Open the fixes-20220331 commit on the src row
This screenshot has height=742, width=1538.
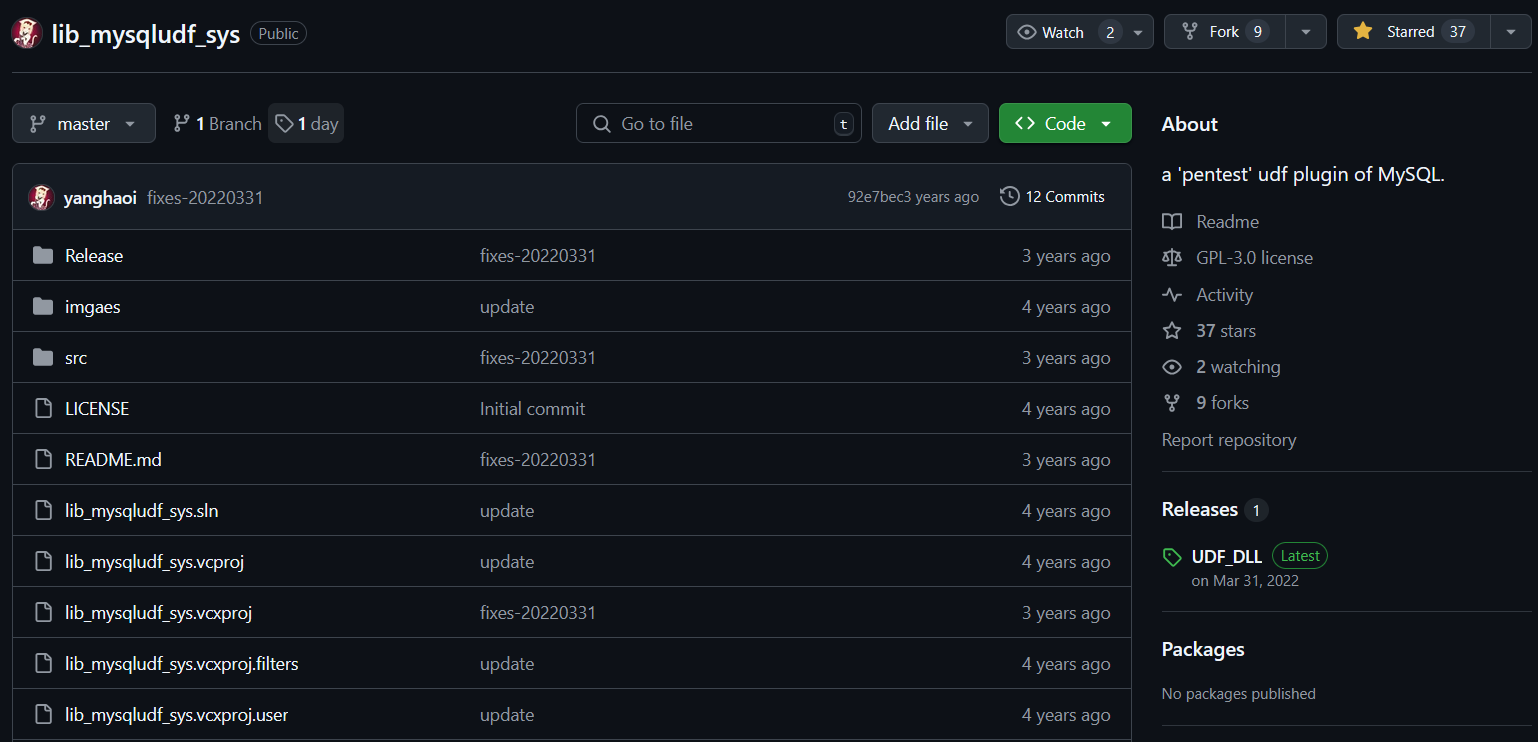tap(538, 358)
